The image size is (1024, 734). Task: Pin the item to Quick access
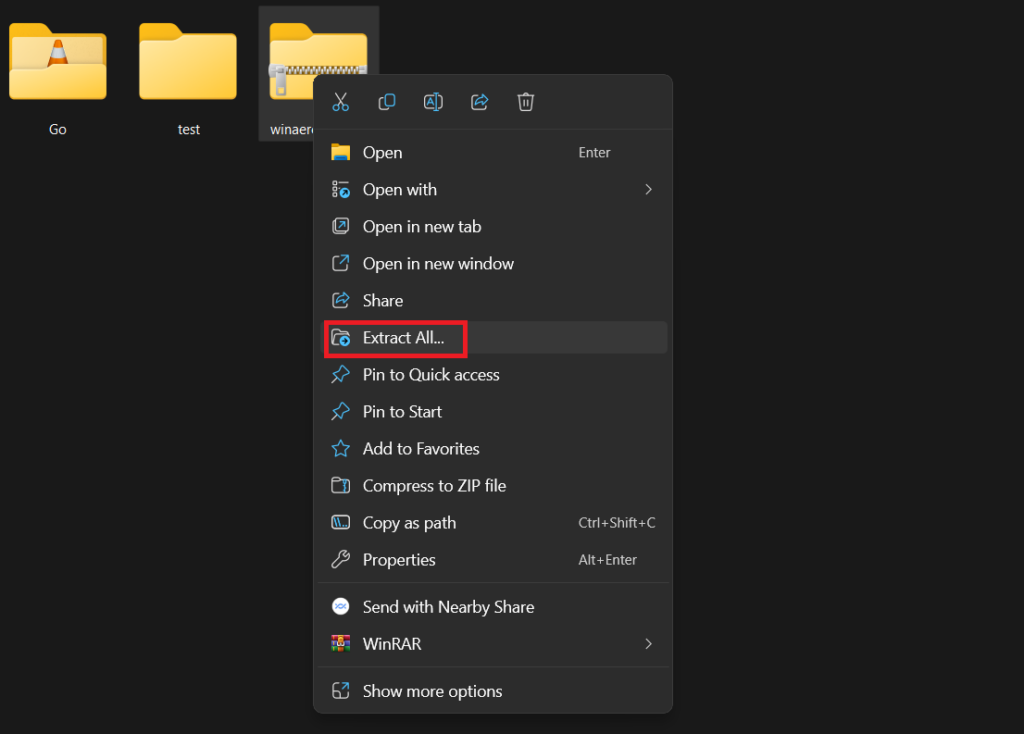tap(430, 375)
